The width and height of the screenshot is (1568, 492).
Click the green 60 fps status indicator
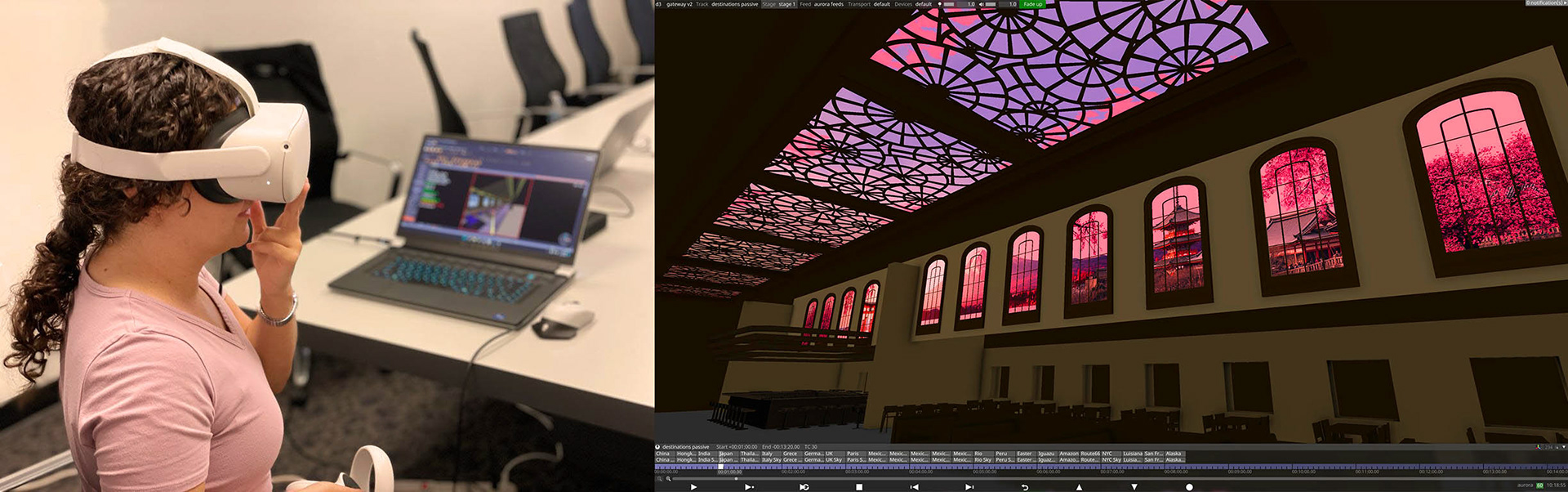point(1539,485)
